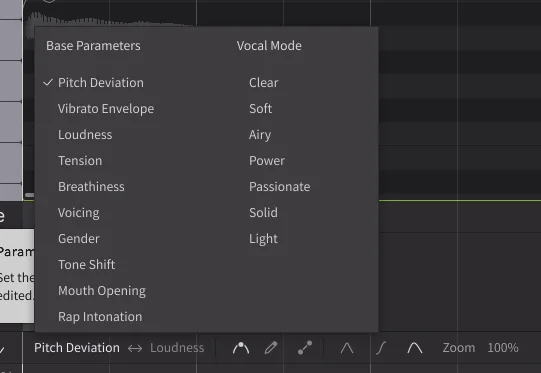Choose Vibrato Envelope parameter
The image size is (541, 373).
[106, 109]
